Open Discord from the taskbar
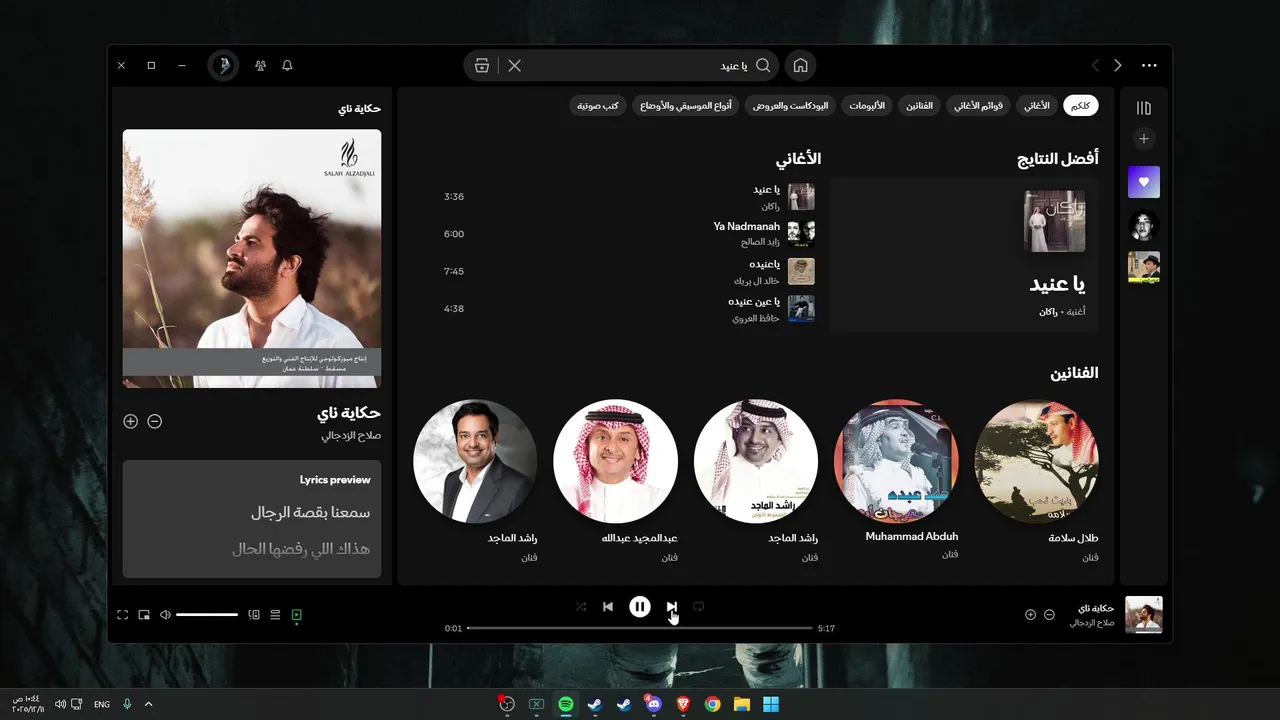Viewport: 1280px width, 720px height. pos(653,704)
